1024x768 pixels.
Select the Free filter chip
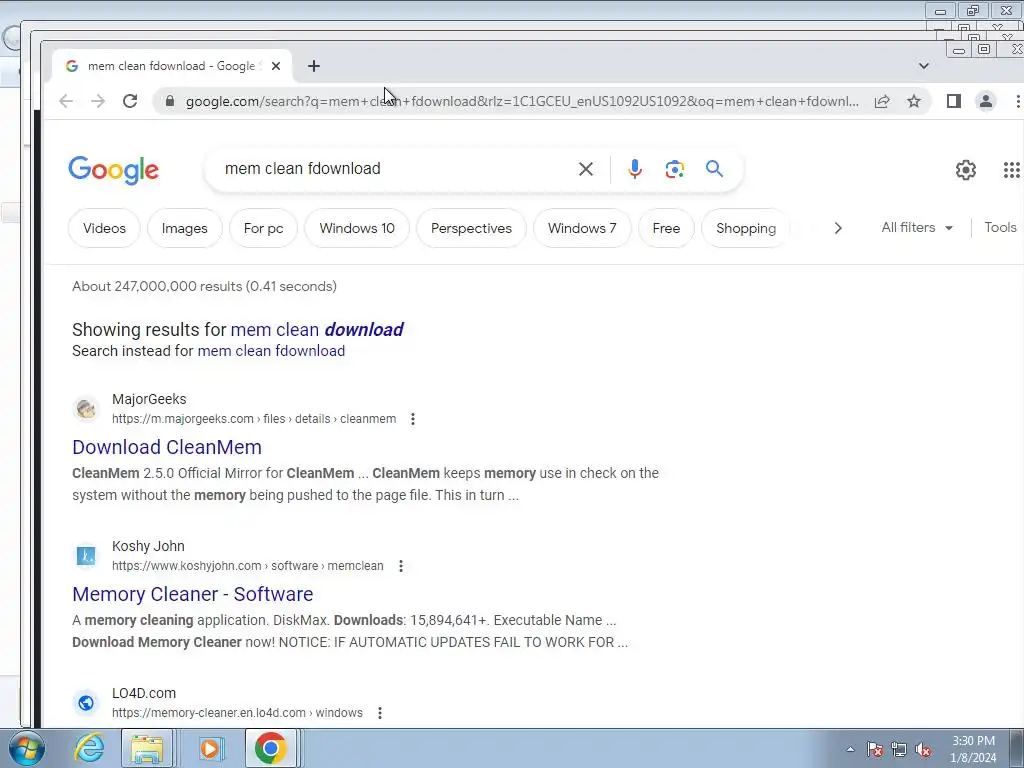pos(666,228)
